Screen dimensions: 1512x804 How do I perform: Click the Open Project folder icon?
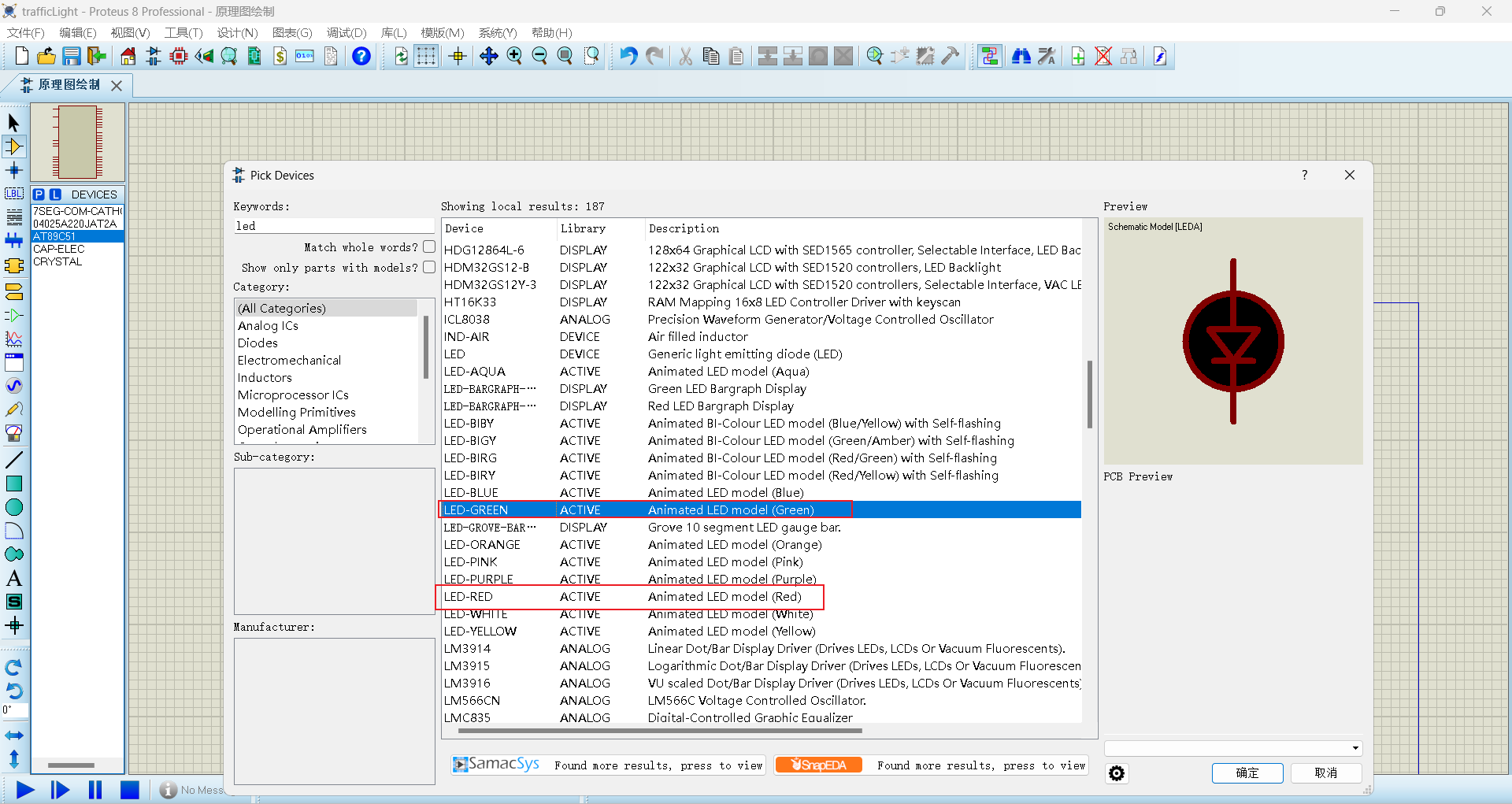tap(46, 56)
